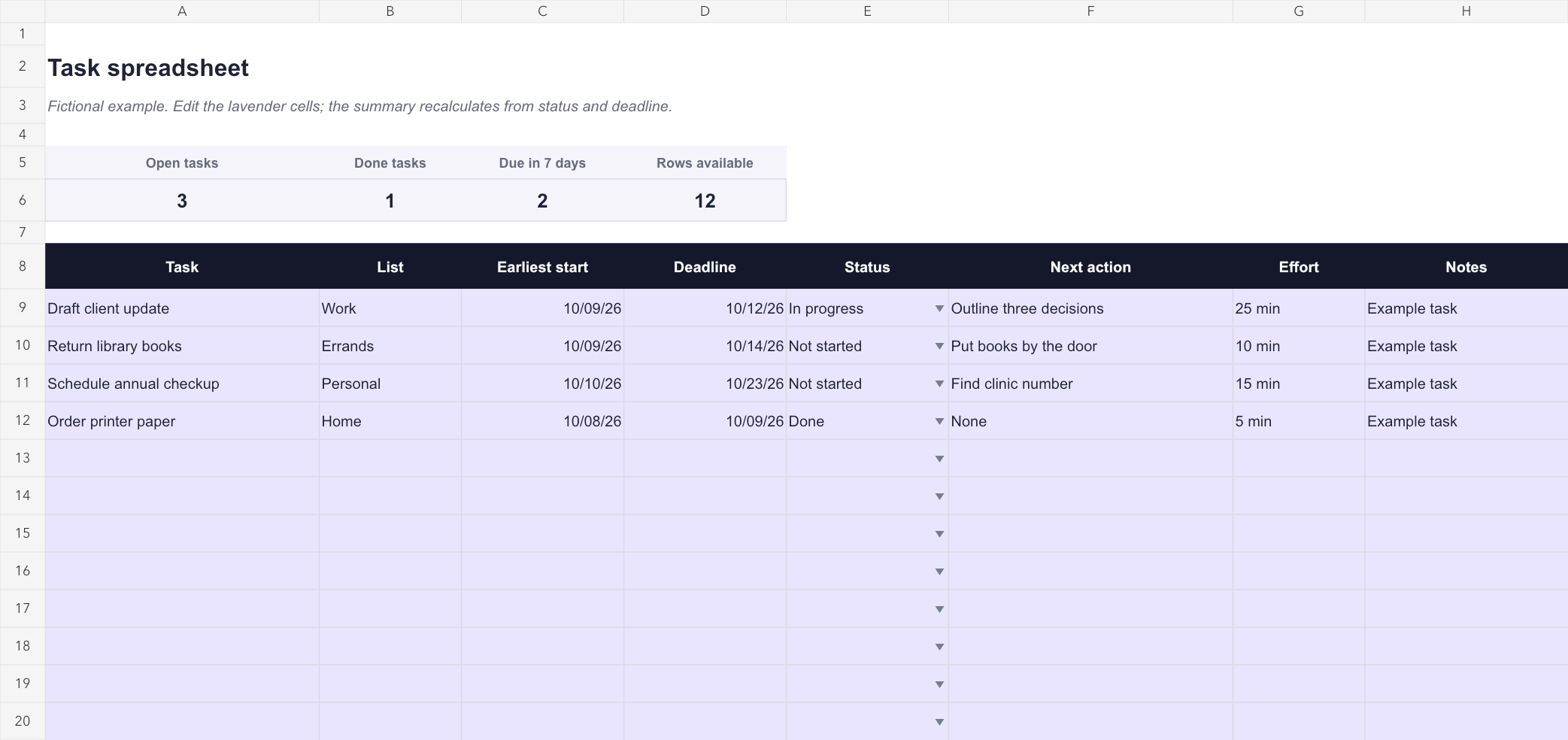Select column A header
This screenshot has height=740, width=1568.
182,11
